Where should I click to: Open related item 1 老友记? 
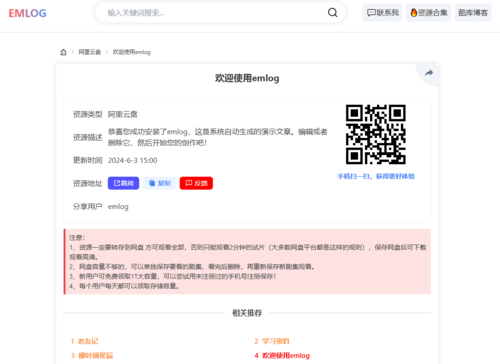[85, 341]
